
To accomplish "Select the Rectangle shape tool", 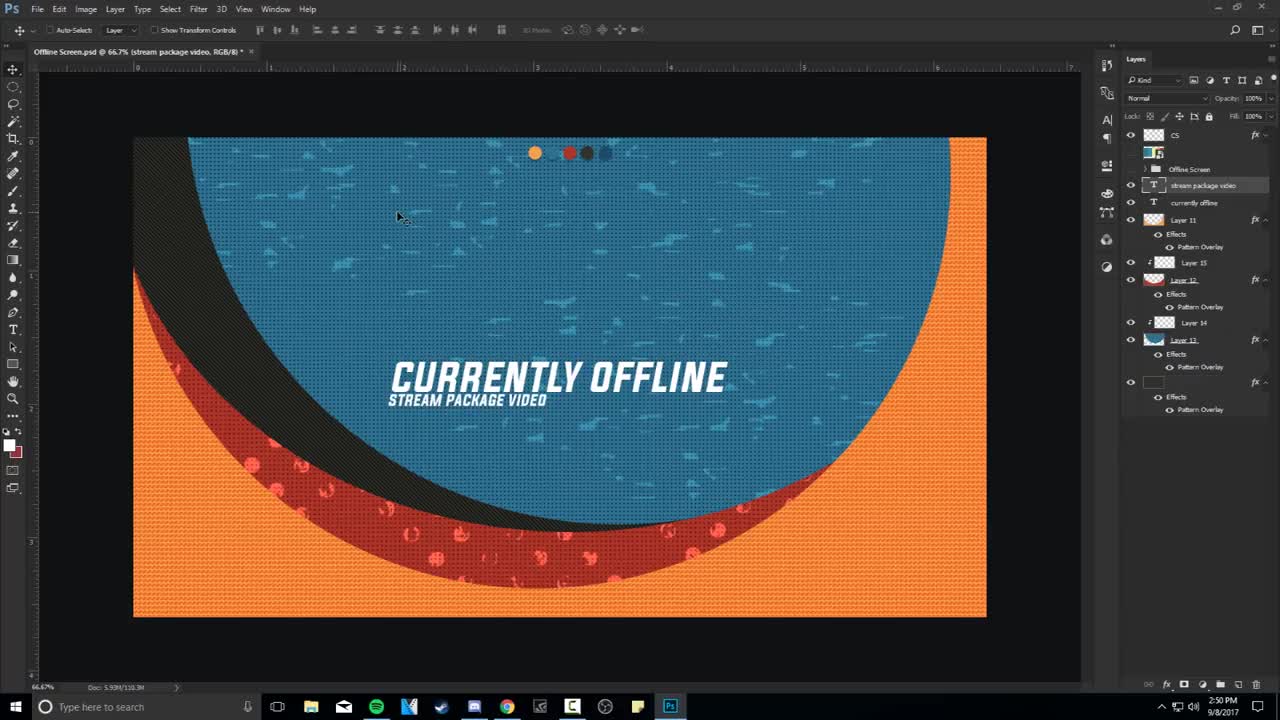I will click(x=13, y=364).
